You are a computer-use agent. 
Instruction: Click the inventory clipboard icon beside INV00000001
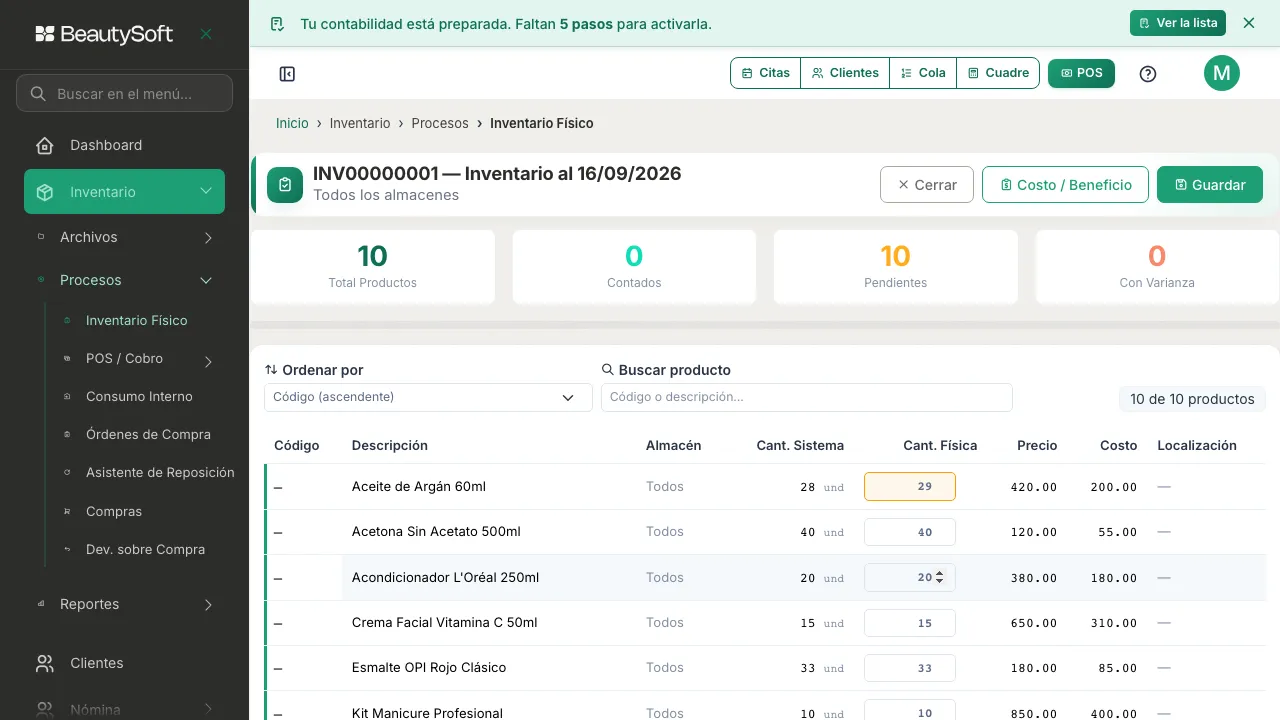tap(285, 185)
